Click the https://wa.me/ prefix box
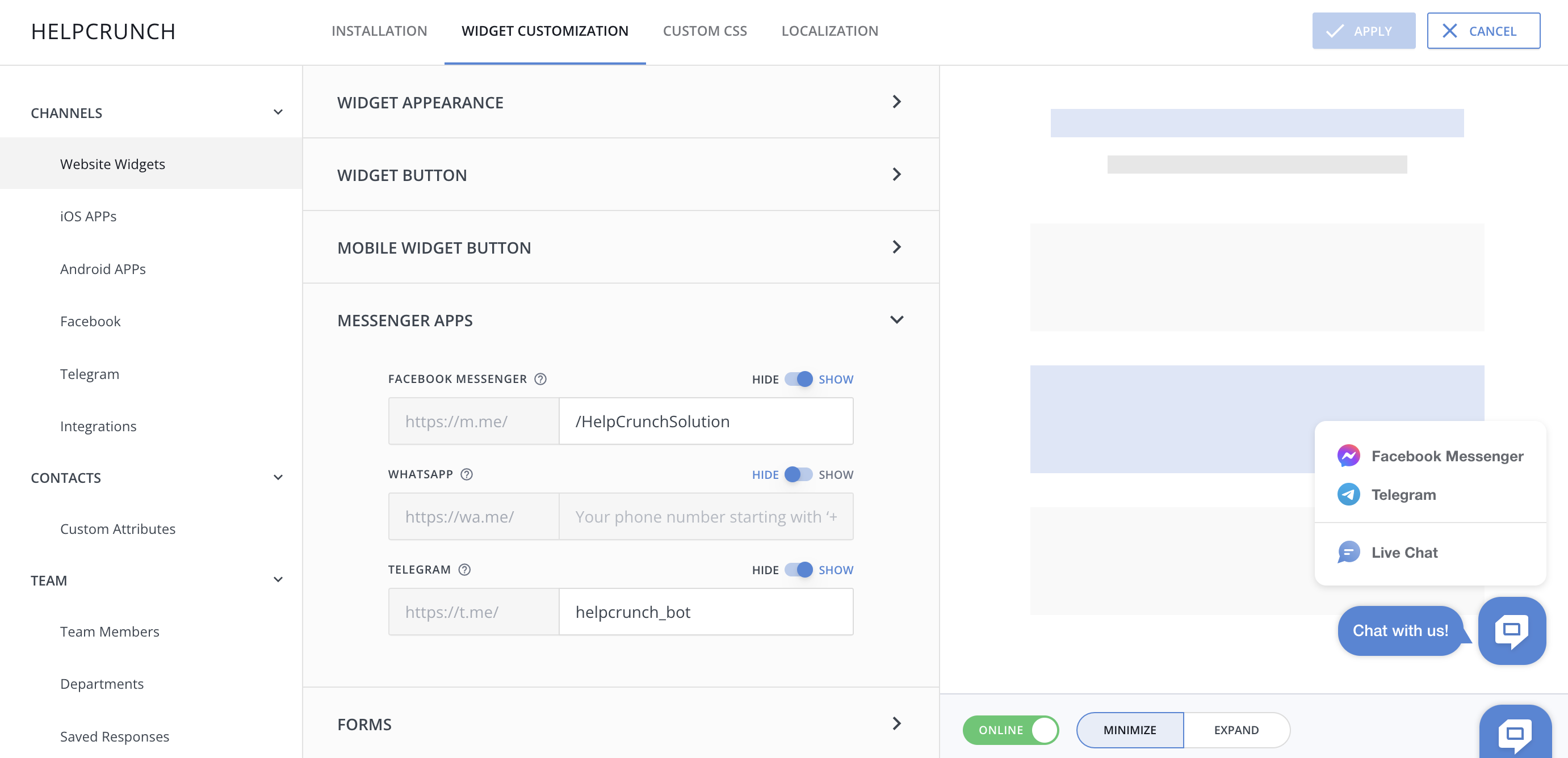Viewport: 1568px width, 758px height. (x=473, y=516)
